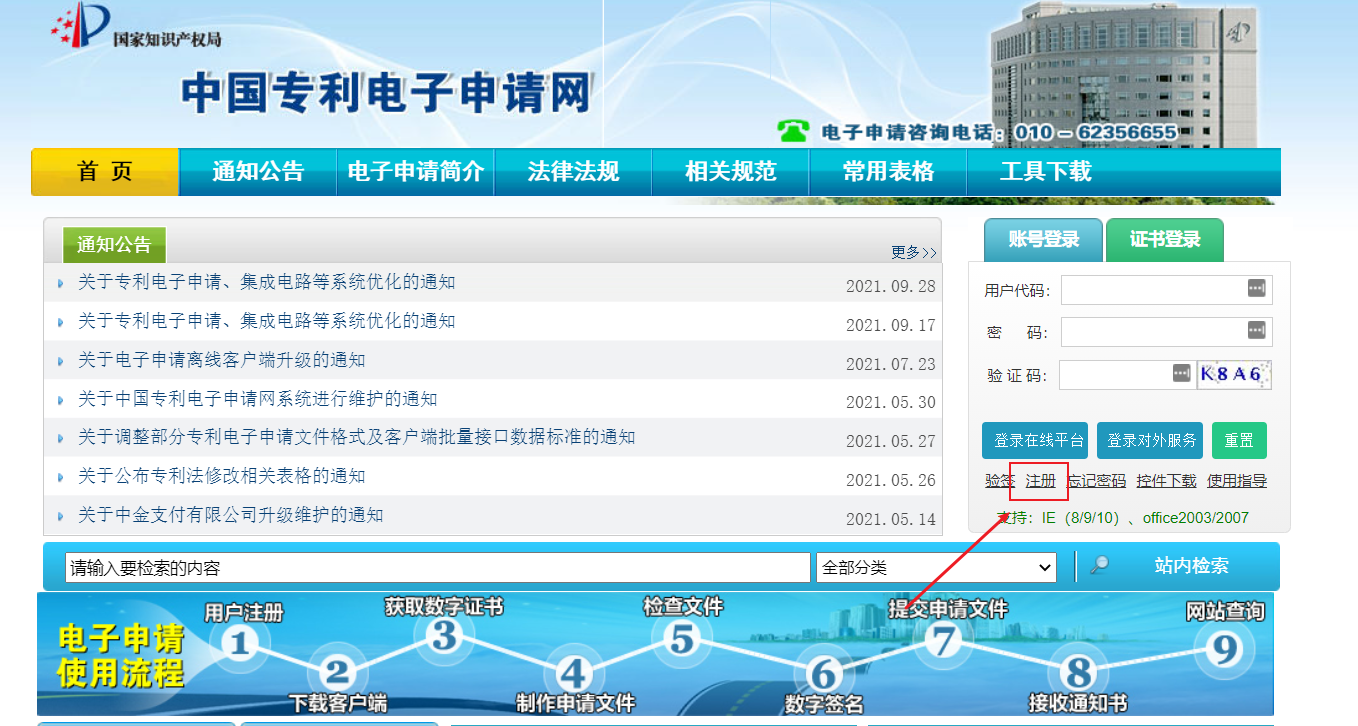Click step 2 下载客户端 circle
This screenshot has height=726, width=1358.
point(339,673)
